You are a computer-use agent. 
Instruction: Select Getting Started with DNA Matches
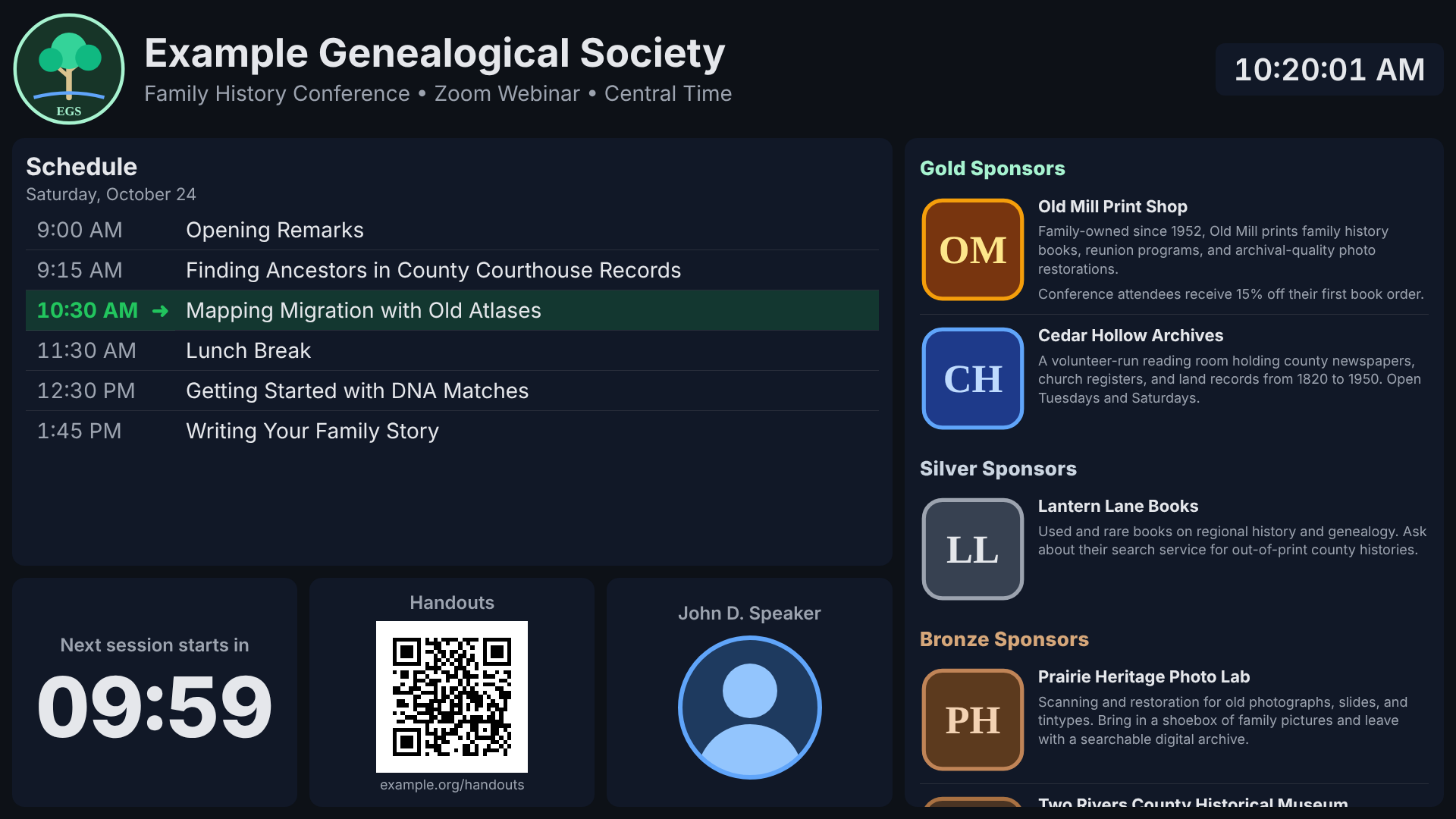click(x=452, y=391)
